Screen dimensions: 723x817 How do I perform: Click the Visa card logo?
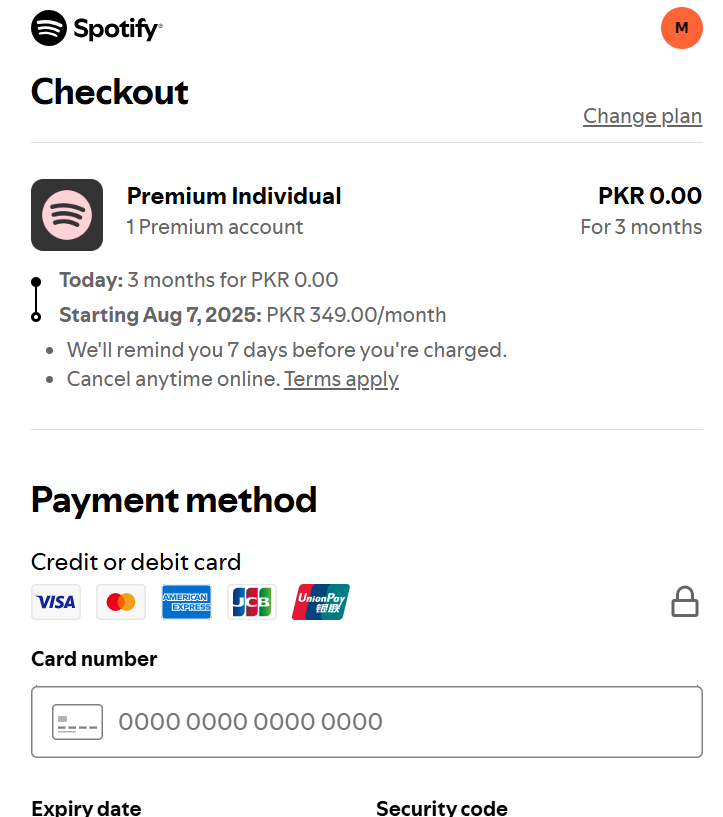click(56, 602)
